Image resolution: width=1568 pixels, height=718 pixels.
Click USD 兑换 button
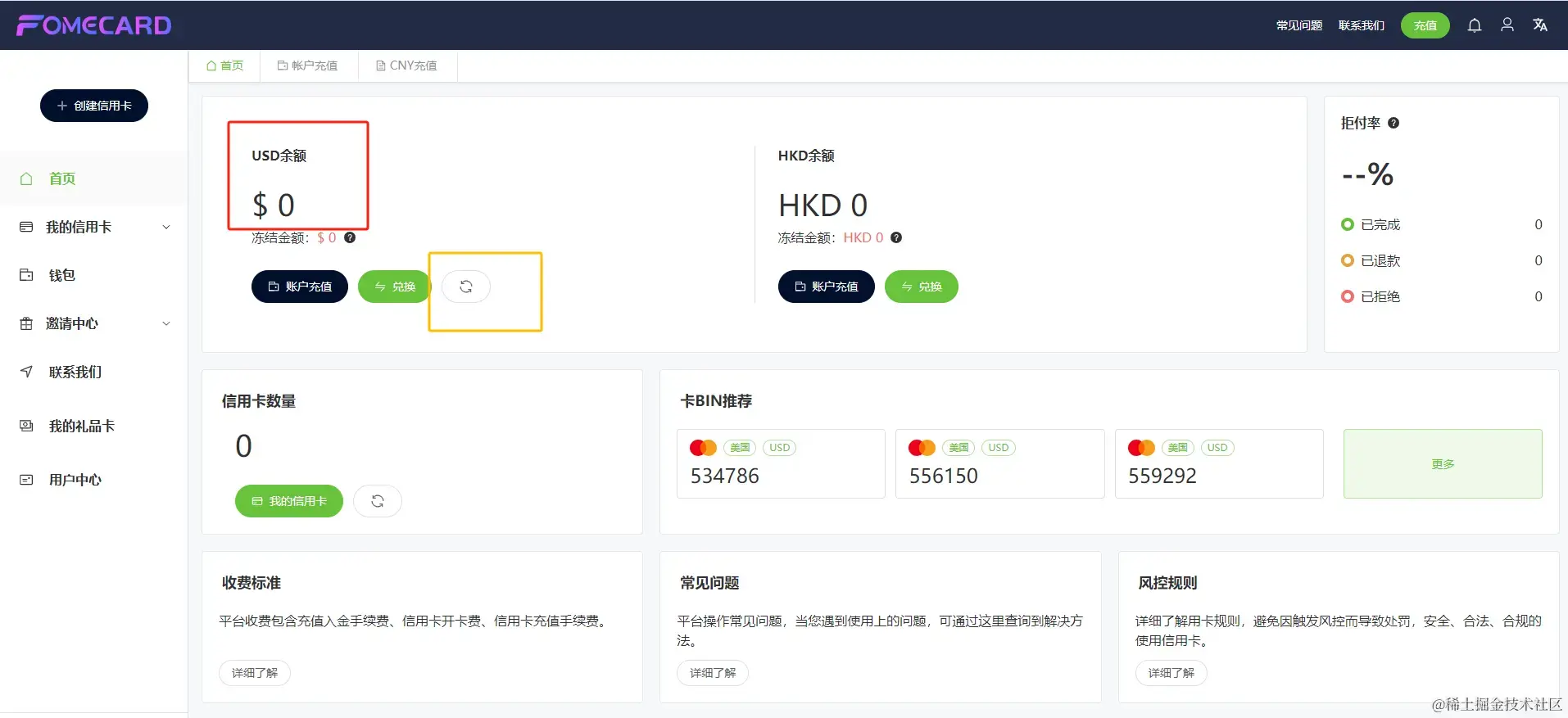[x=395, y=287]
